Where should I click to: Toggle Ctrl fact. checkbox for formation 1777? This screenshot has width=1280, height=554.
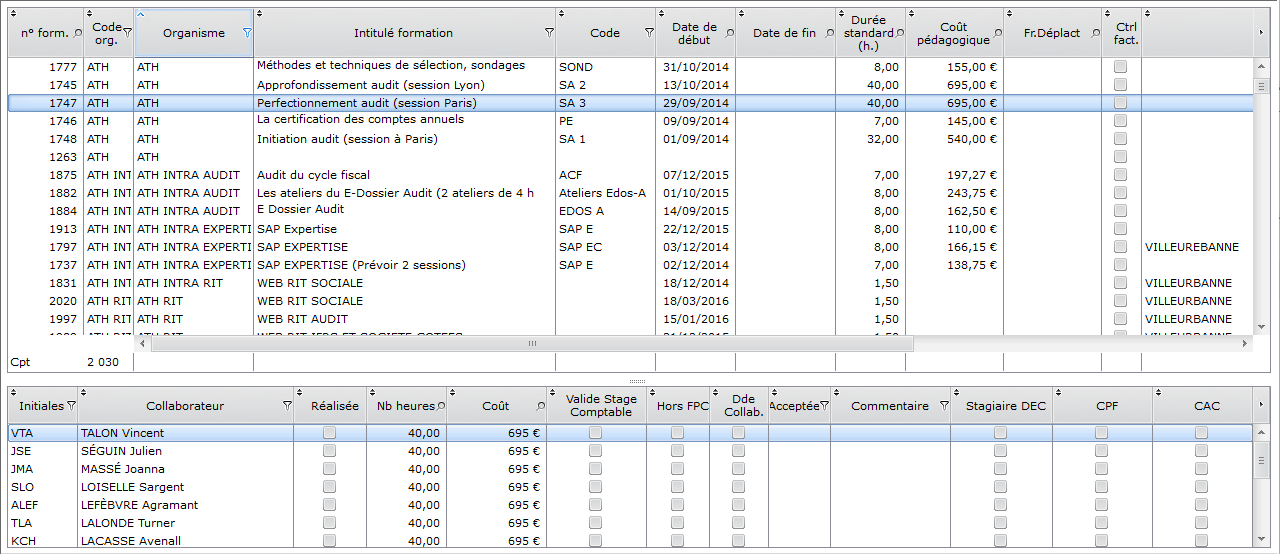(x=1120, y=66)
